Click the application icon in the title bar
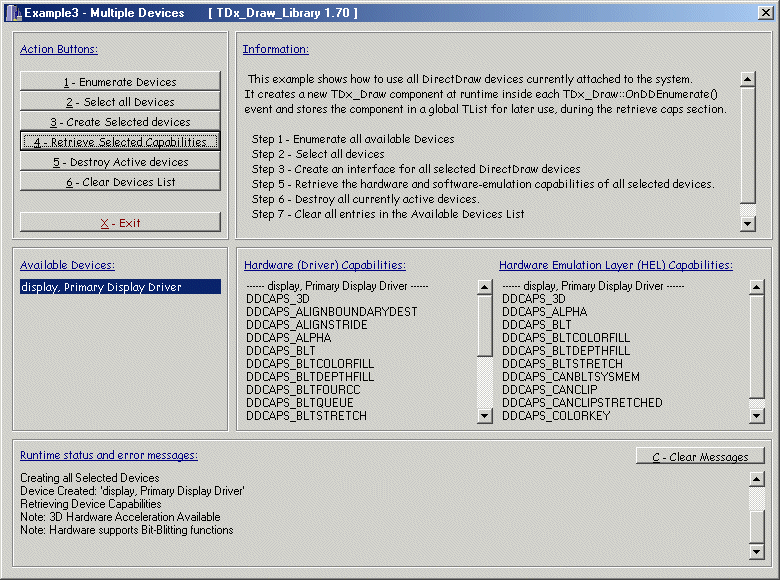Image resolution: width=780 pixels, height=580 pixels. click(x=14, y=12)
